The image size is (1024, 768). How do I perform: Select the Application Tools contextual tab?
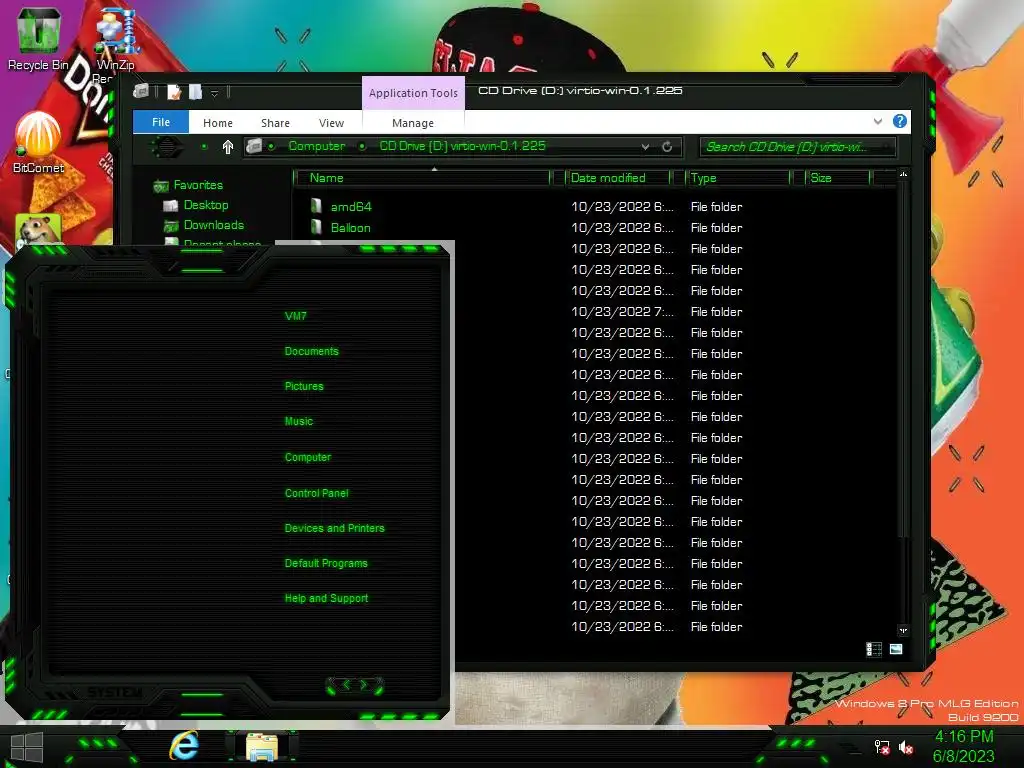[x=413, y=93]
